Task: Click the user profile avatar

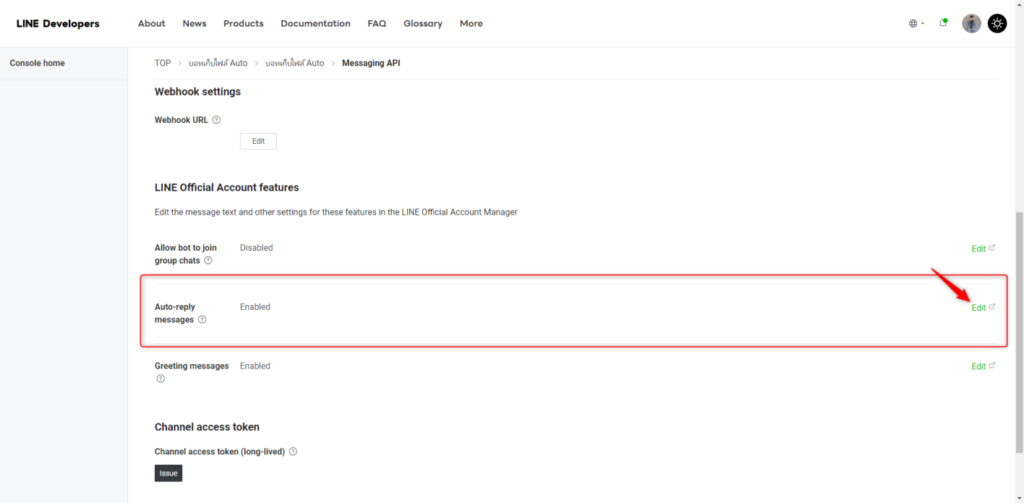Action: [x=971, y=23]
